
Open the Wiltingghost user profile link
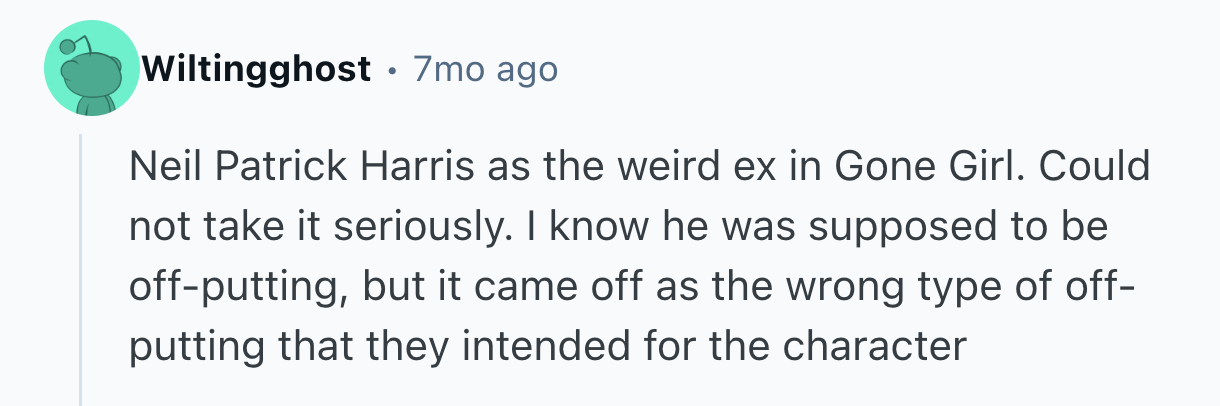[257, 70]
